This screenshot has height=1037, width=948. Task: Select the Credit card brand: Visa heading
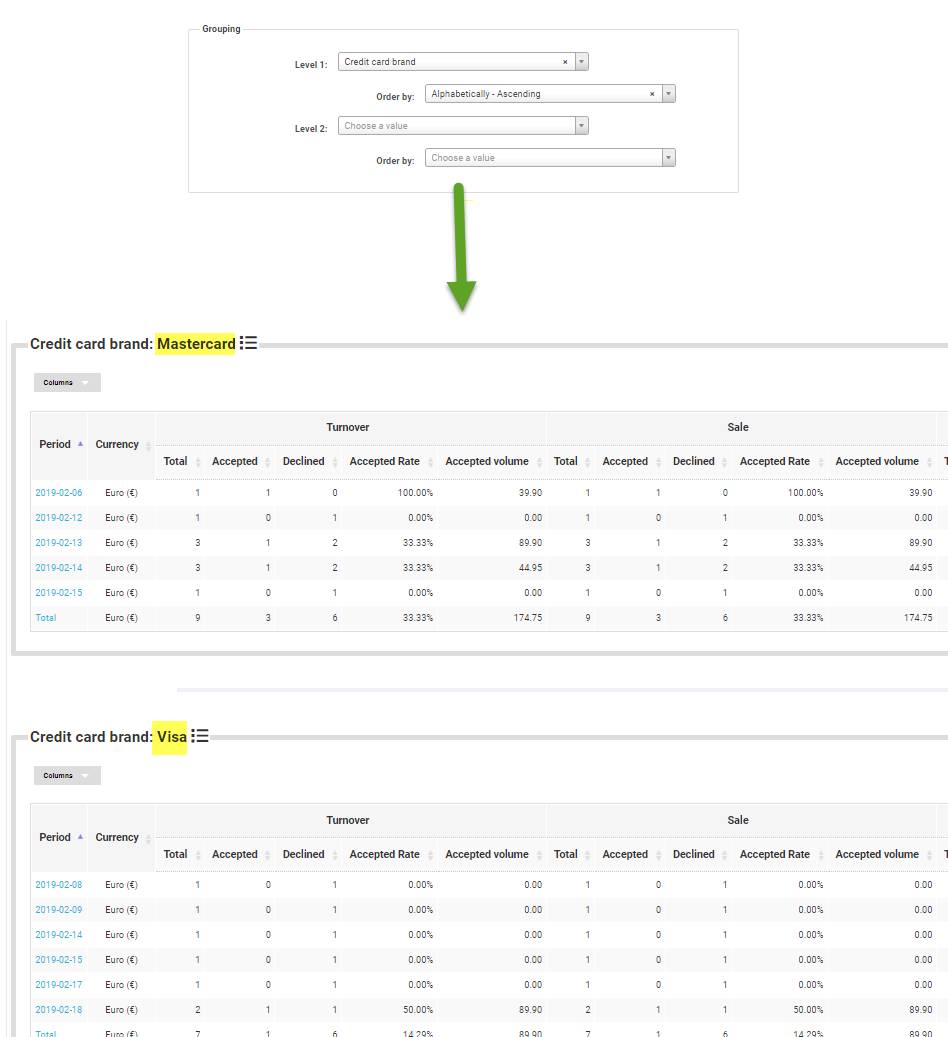[108, 737]
